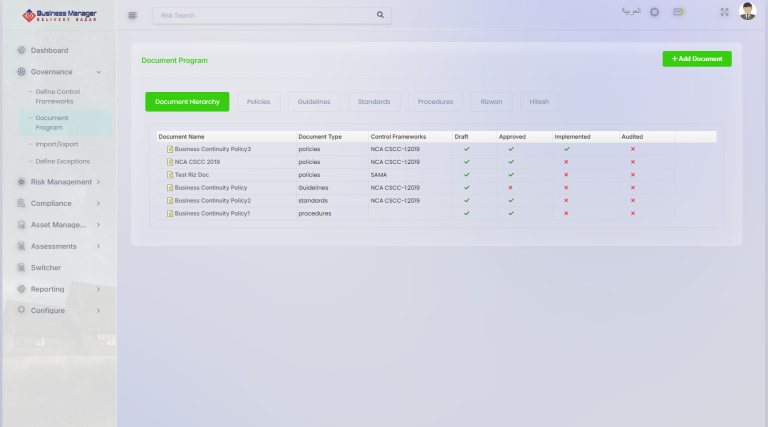Focus the Risk Search input field
Image resolution: width=768 pixels, height=427 pixels.
click(x=265, y=15)
